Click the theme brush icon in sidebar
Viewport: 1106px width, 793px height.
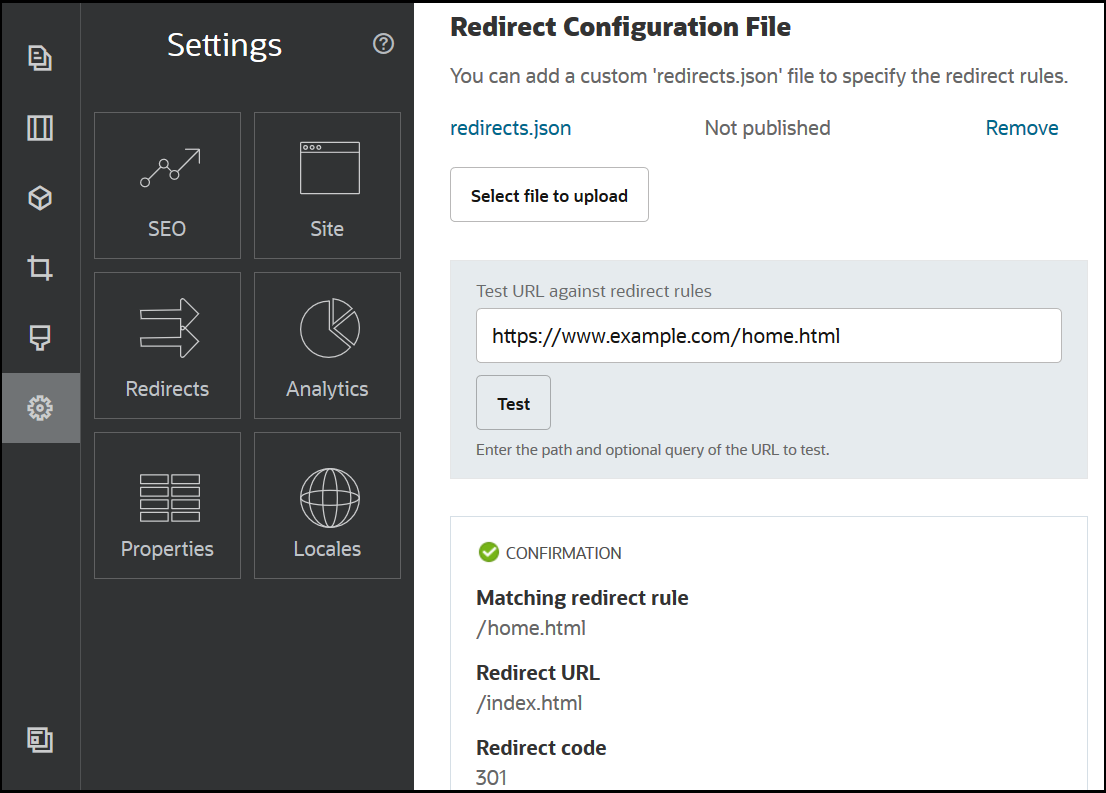click(x=40, y=338)
